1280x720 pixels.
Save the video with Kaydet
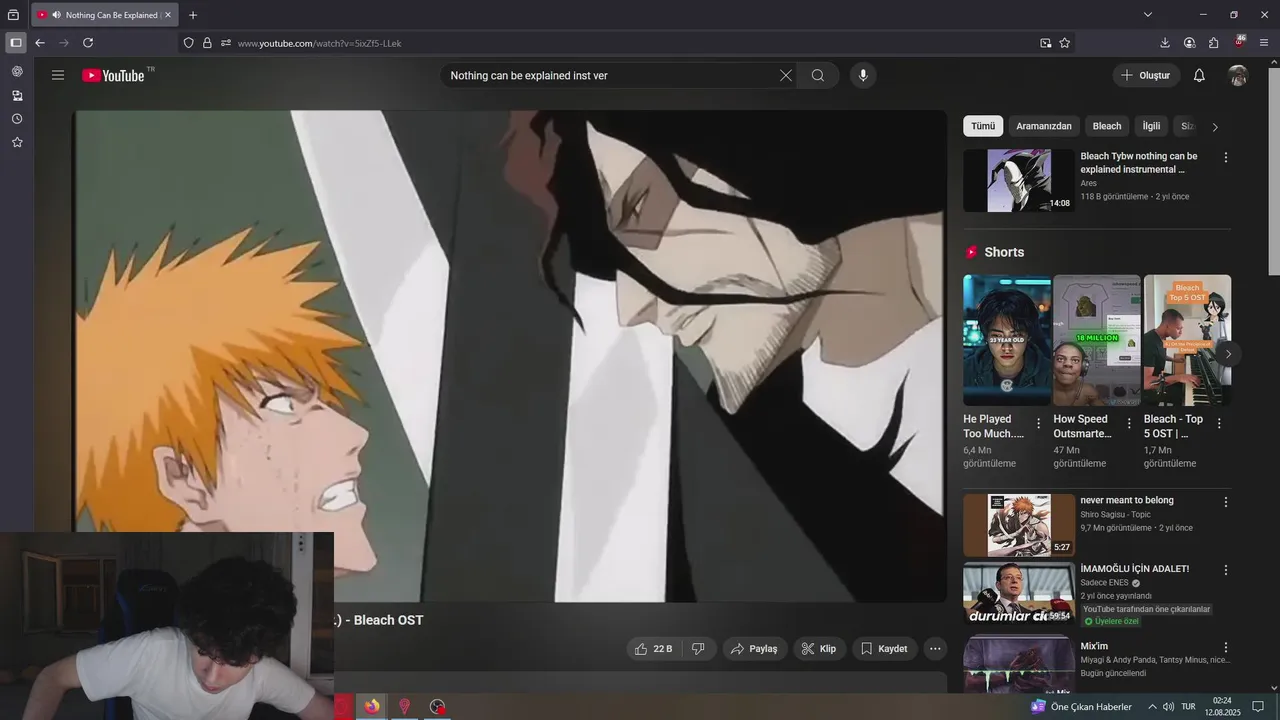click(x=884, y=649)
